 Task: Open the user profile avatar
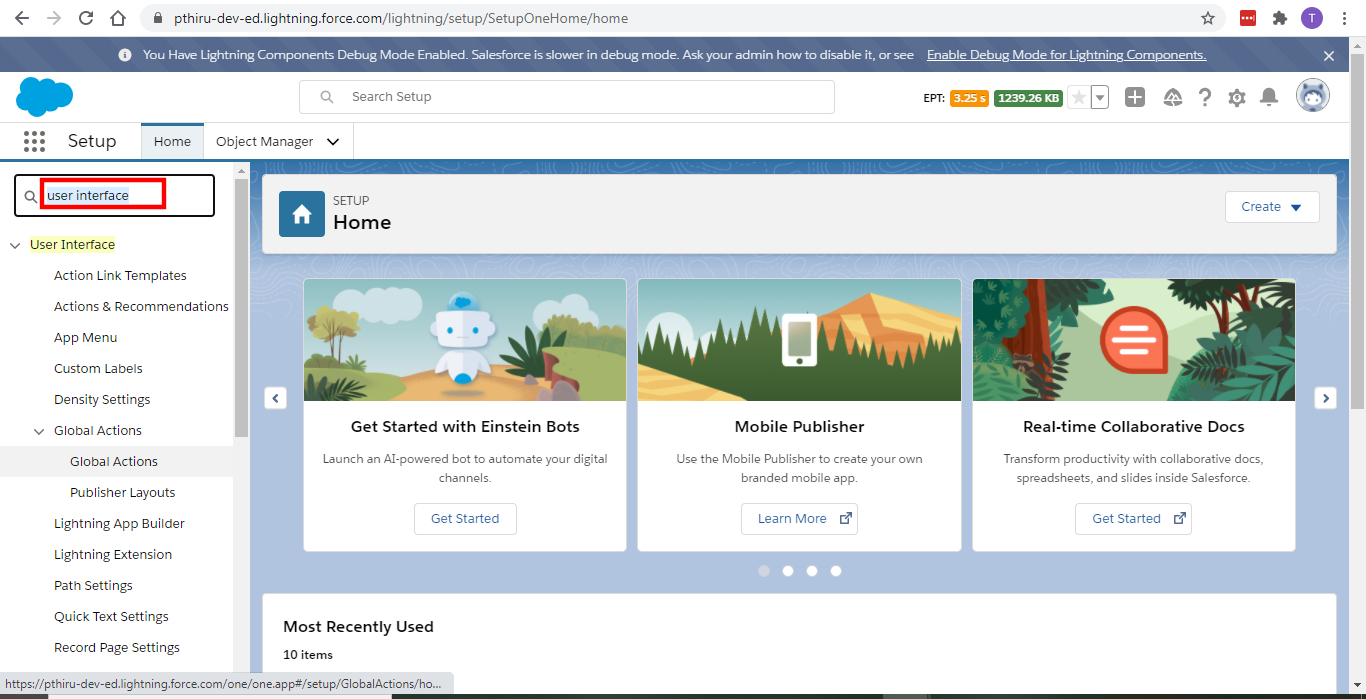[x=1312, y=96]
